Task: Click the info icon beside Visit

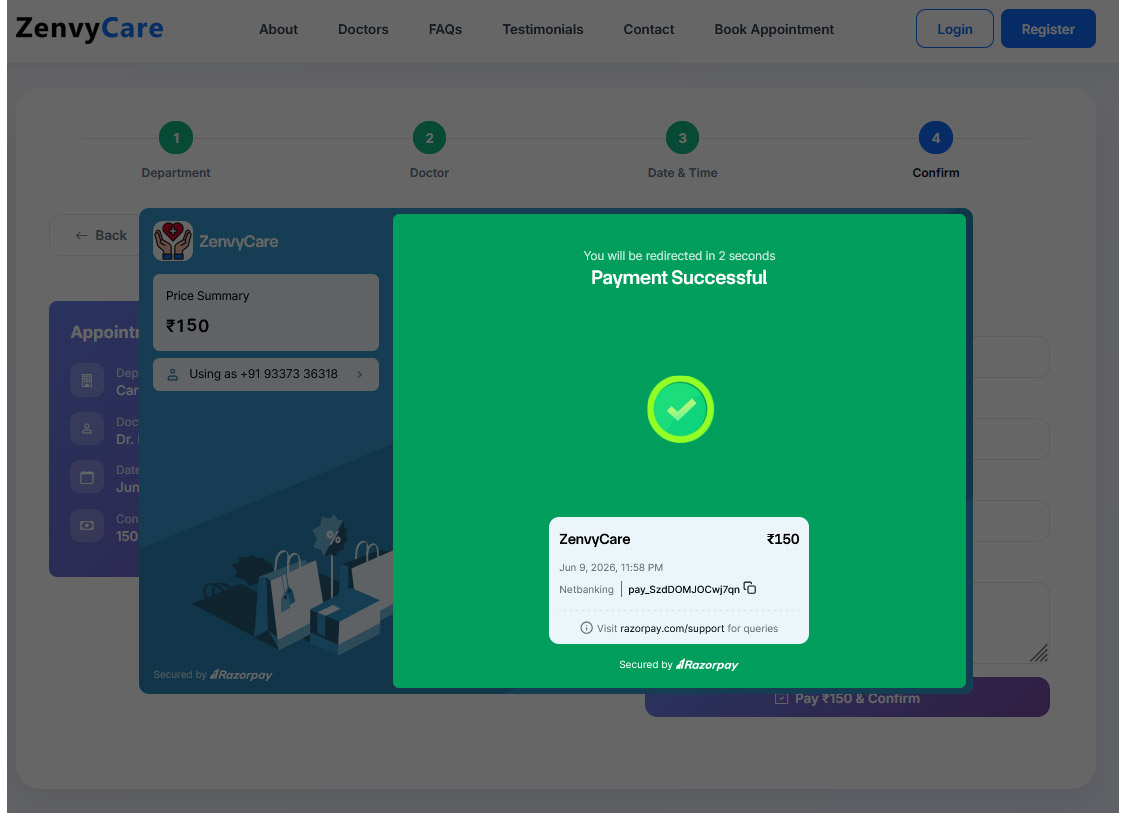Action: [586, 628]
